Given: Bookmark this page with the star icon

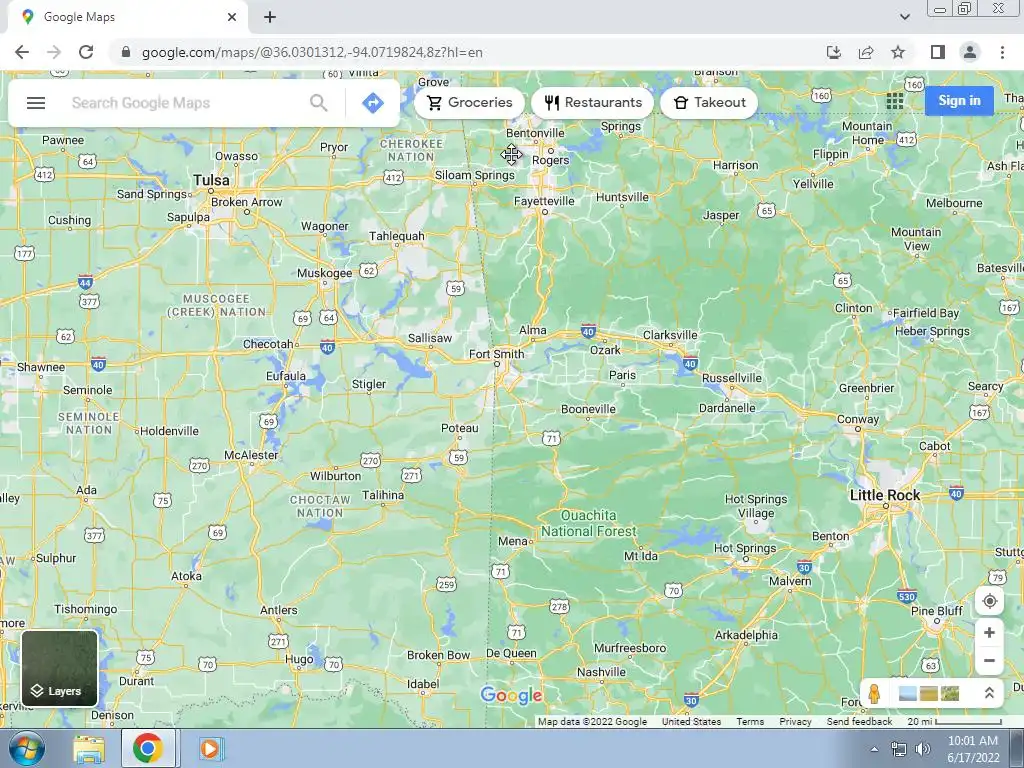Looking at the screenshot, I should [898, 52].
